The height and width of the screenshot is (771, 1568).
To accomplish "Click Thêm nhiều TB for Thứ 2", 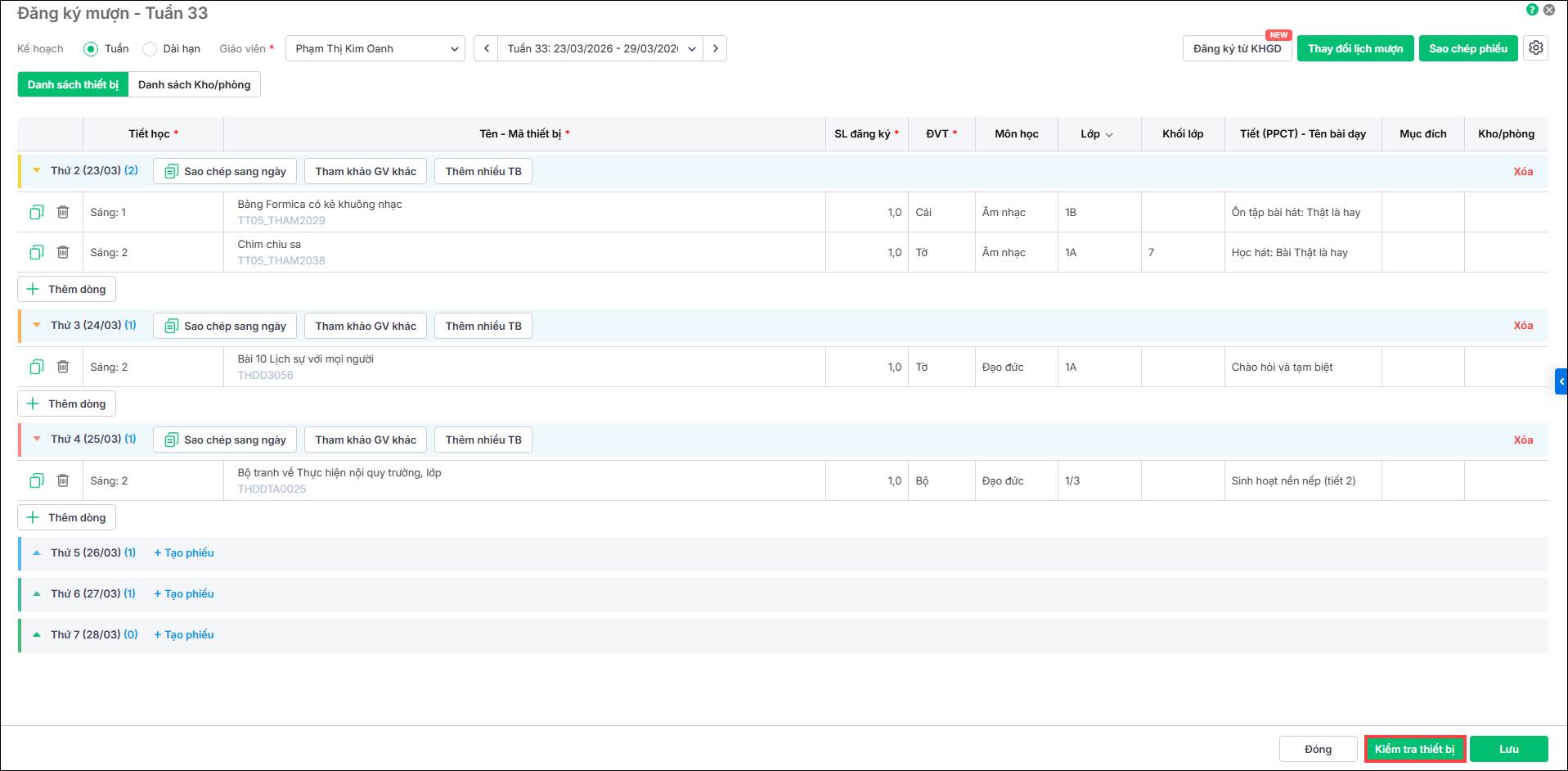I will coord(483,171).
